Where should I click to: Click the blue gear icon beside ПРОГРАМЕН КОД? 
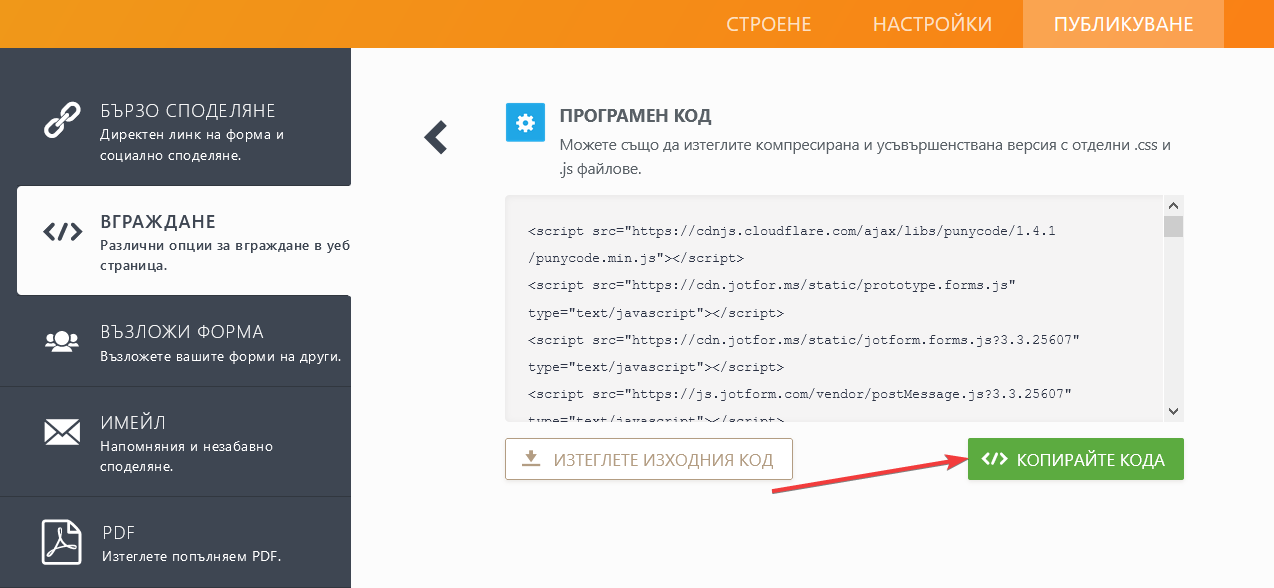click(525, 123)
